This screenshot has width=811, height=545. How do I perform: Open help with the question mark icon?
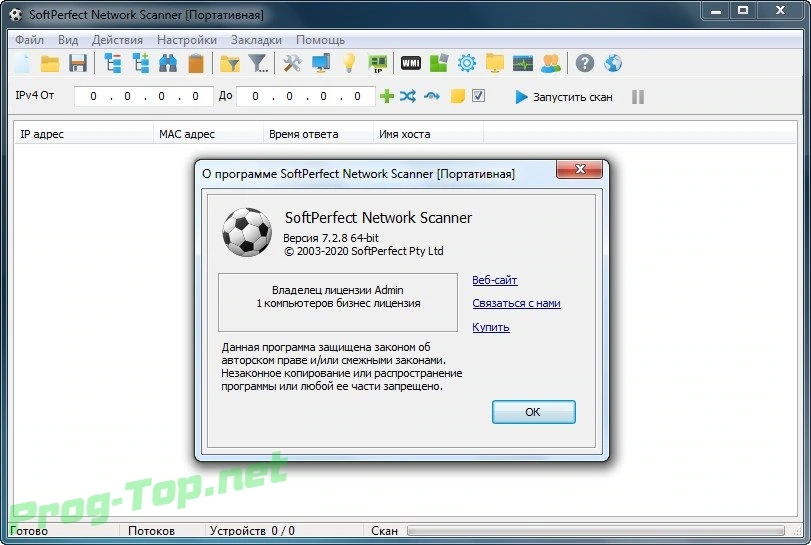pyautogui.click(x=585, y=64)
